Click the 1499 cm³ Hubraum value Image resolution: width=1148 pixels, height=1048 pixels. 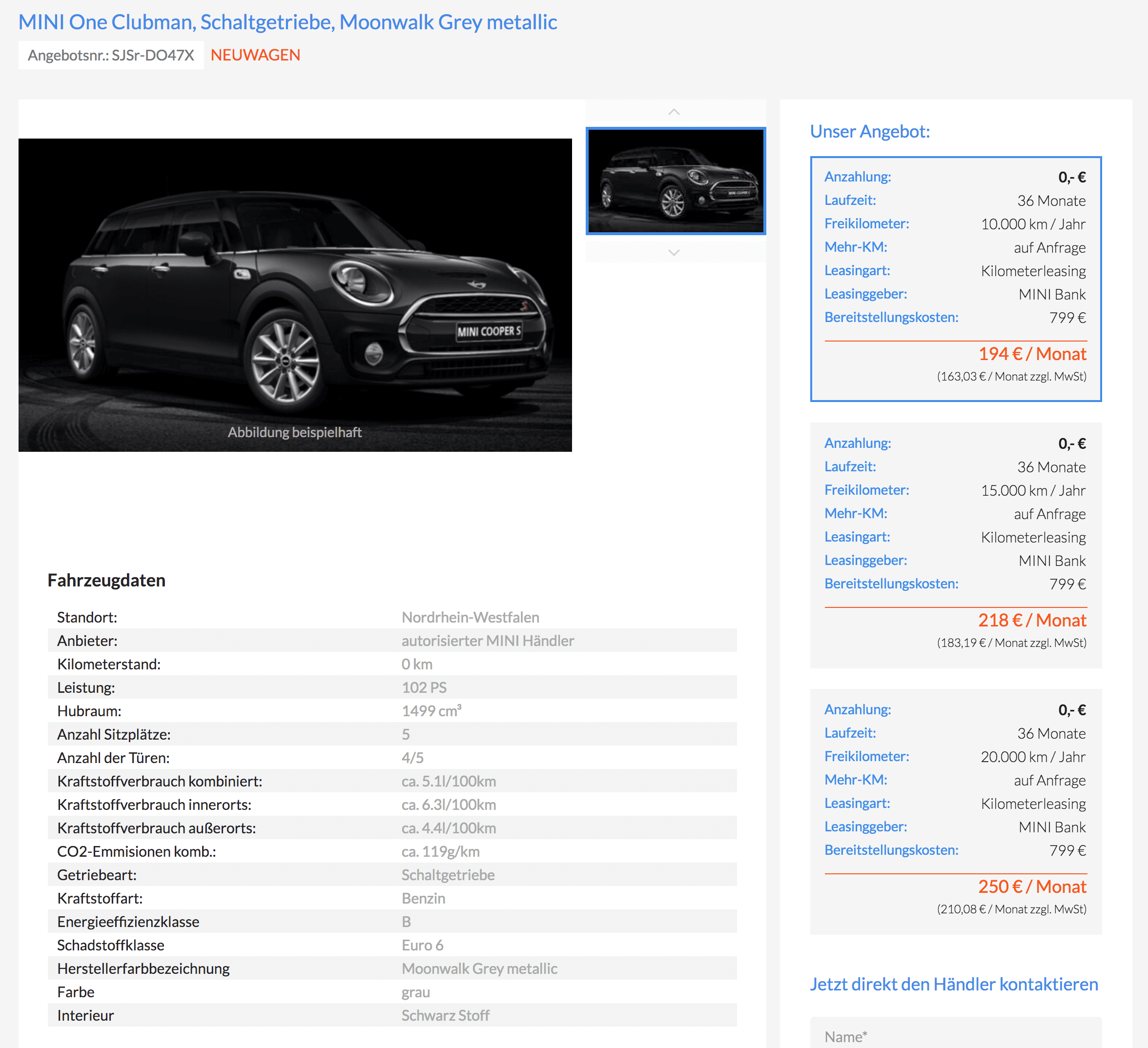click(x=431, y=710)
